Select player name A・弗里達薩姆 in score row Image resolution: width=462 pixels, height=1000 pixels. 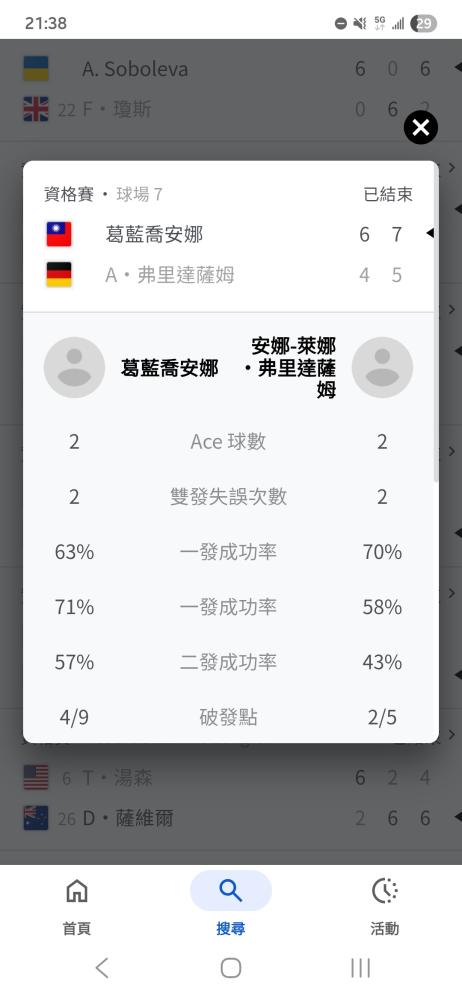pyautogui.click(x=169, y=275)
